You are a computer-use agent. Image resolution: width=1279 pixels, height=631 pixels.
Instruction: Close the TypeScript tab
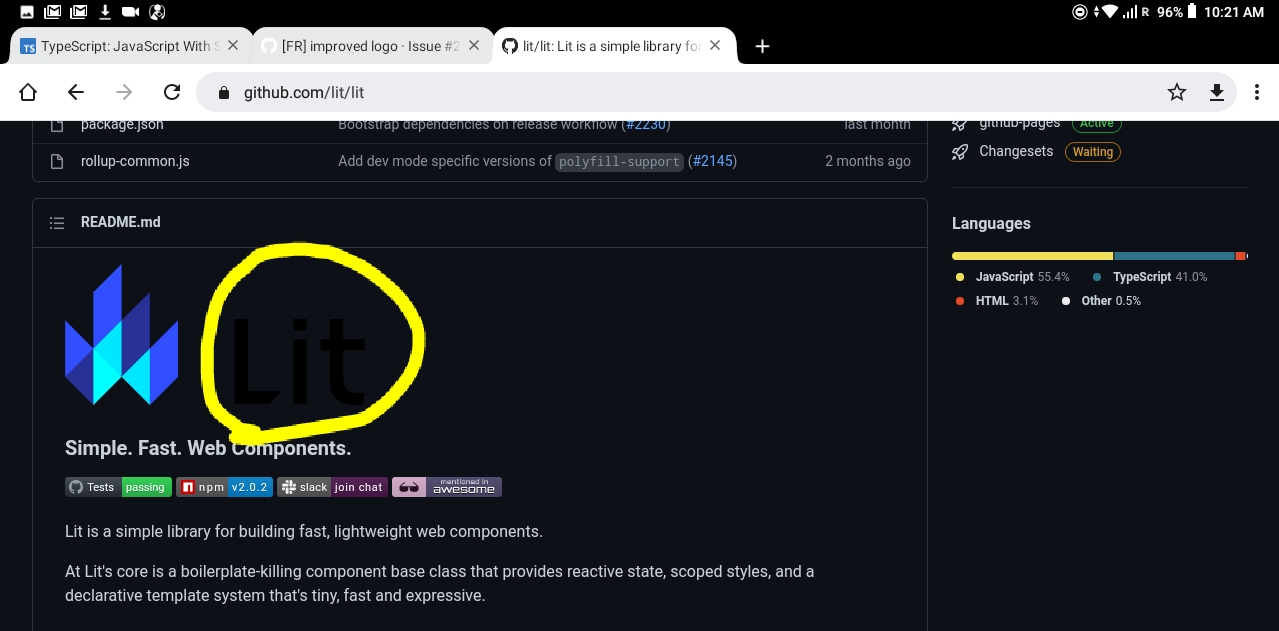233,46
